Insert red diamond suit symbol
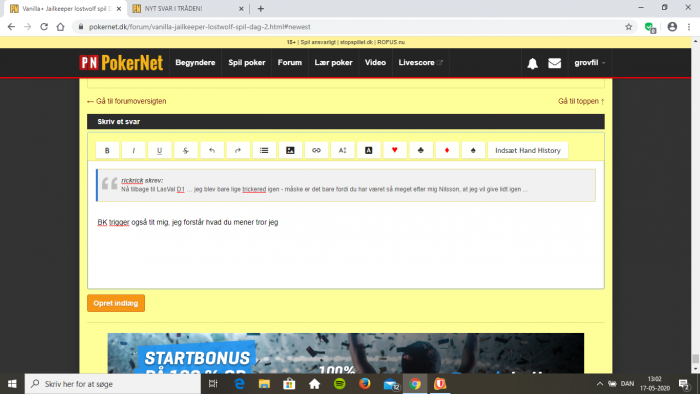The image size is (700, 394). [x=447, y=150]
